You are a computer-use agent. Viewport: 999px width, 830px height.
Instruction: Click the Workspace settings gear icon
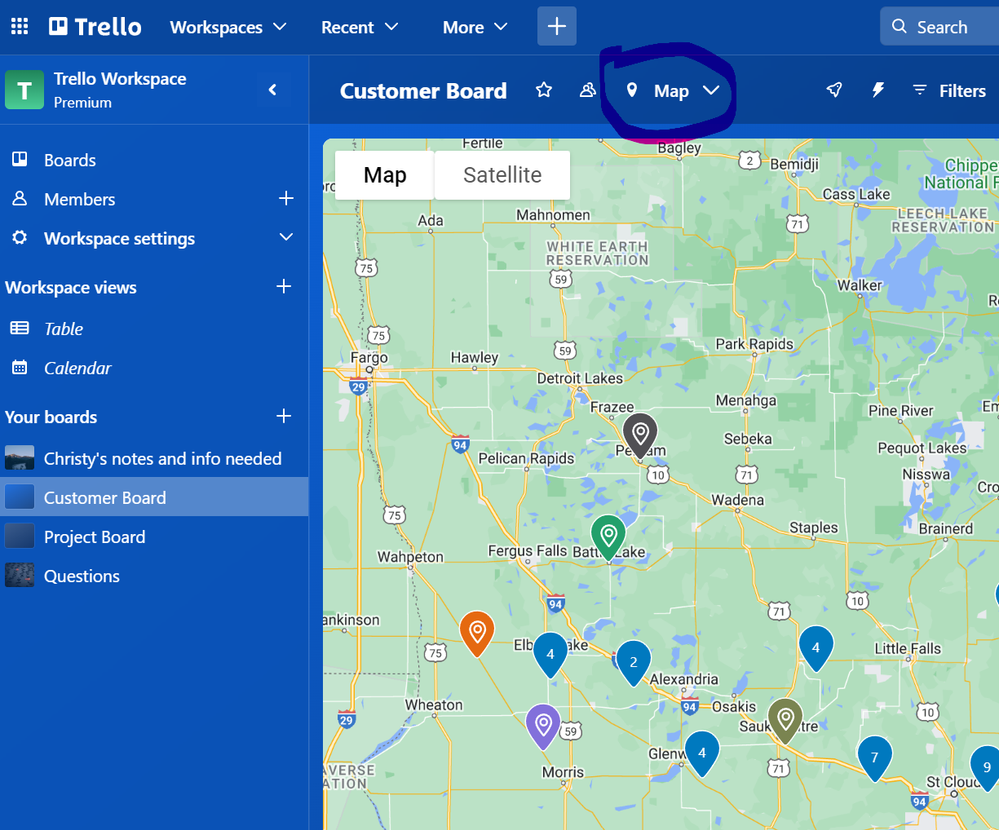click(20, 238)
